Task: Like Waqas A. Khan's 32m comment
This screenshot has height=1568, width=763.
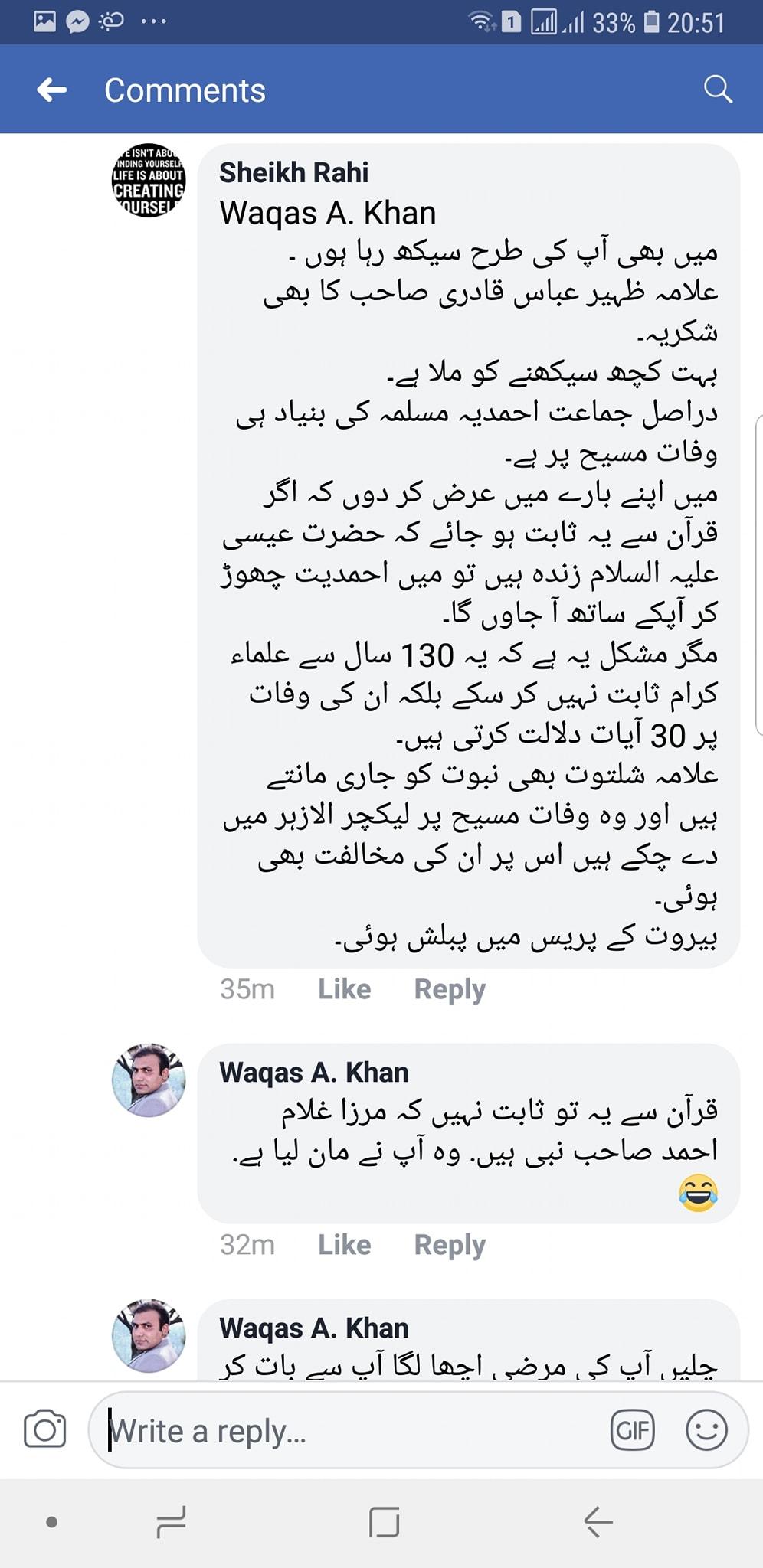Action: point(345,1245)
